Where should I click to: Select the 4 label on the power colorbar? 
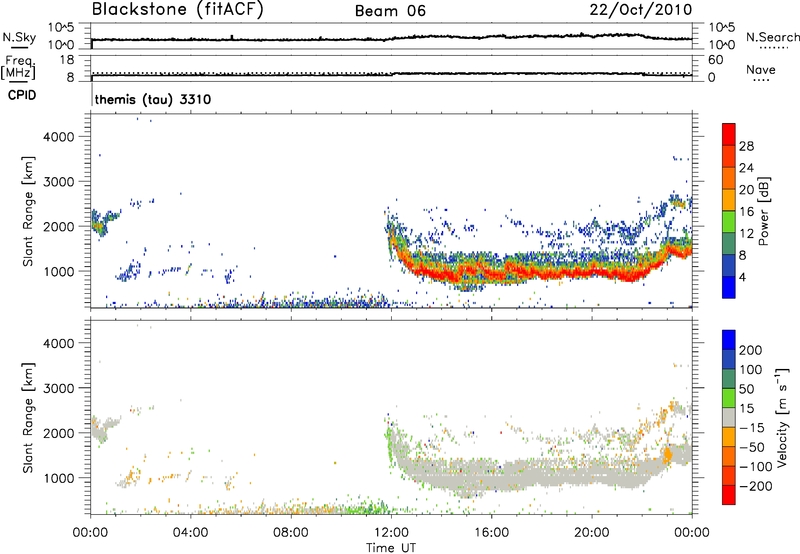point(743,277)
